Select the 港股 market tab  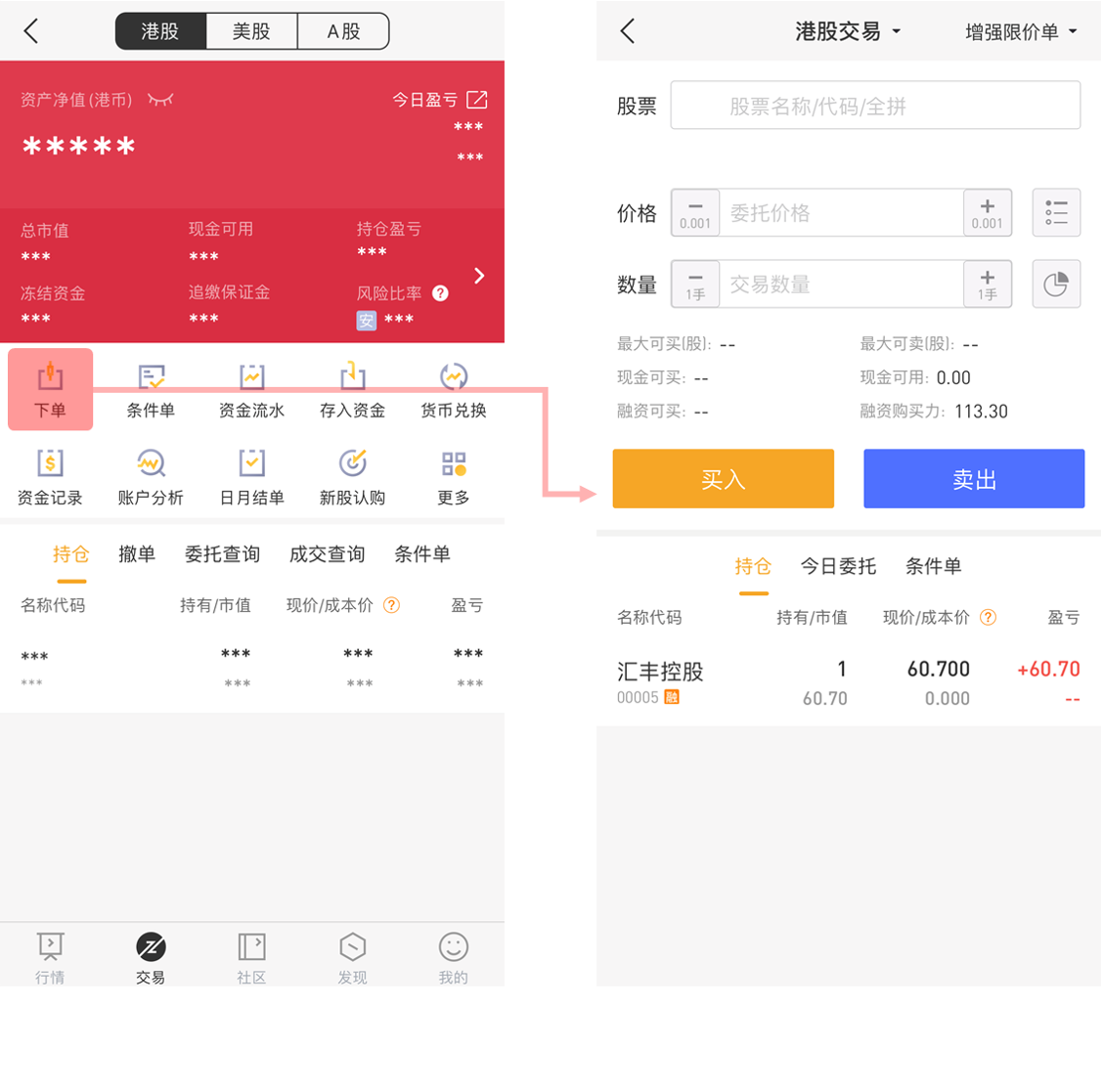(x=160, y=31)
